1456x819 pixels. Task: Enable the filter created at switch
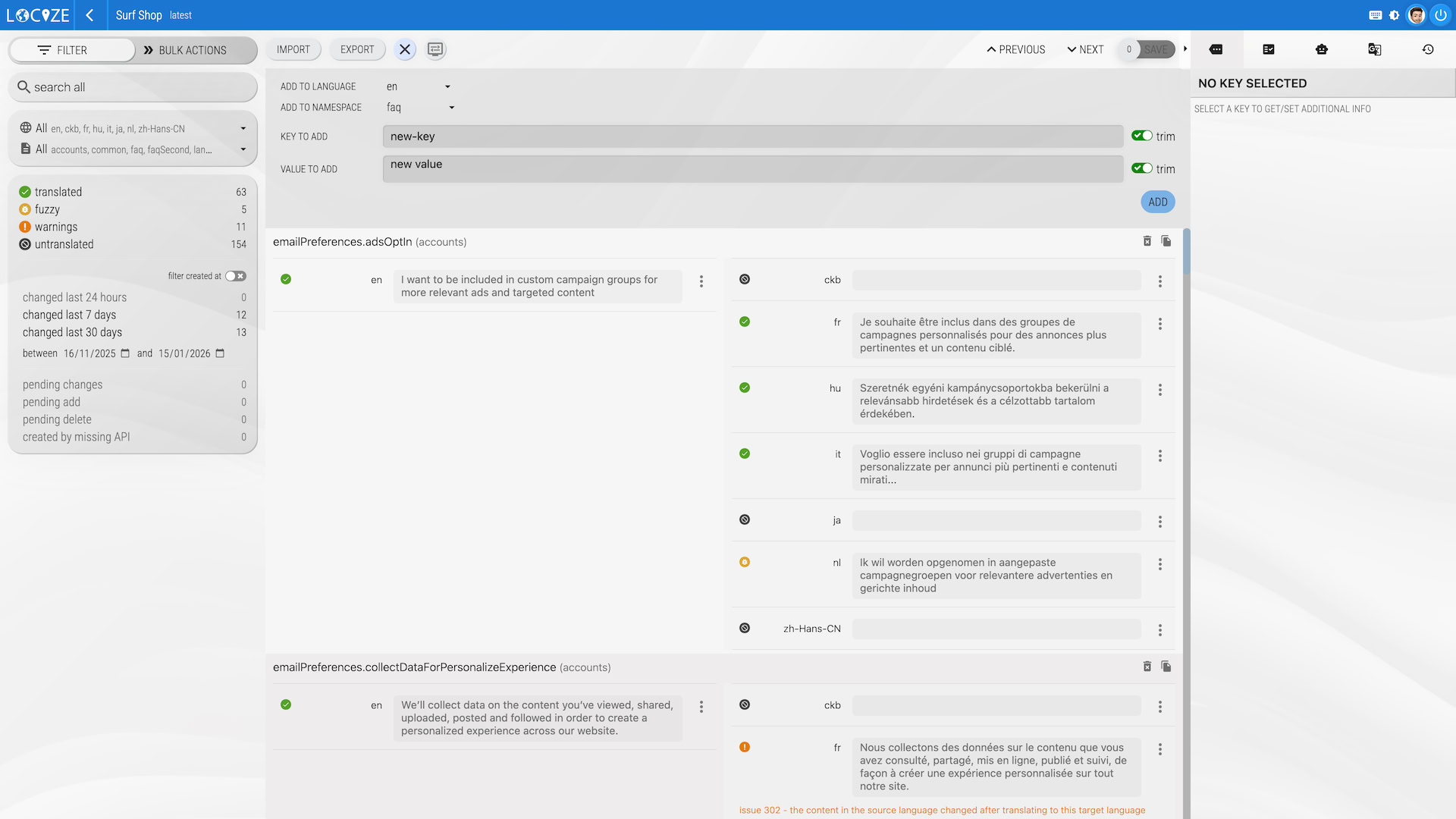point(235,276)
